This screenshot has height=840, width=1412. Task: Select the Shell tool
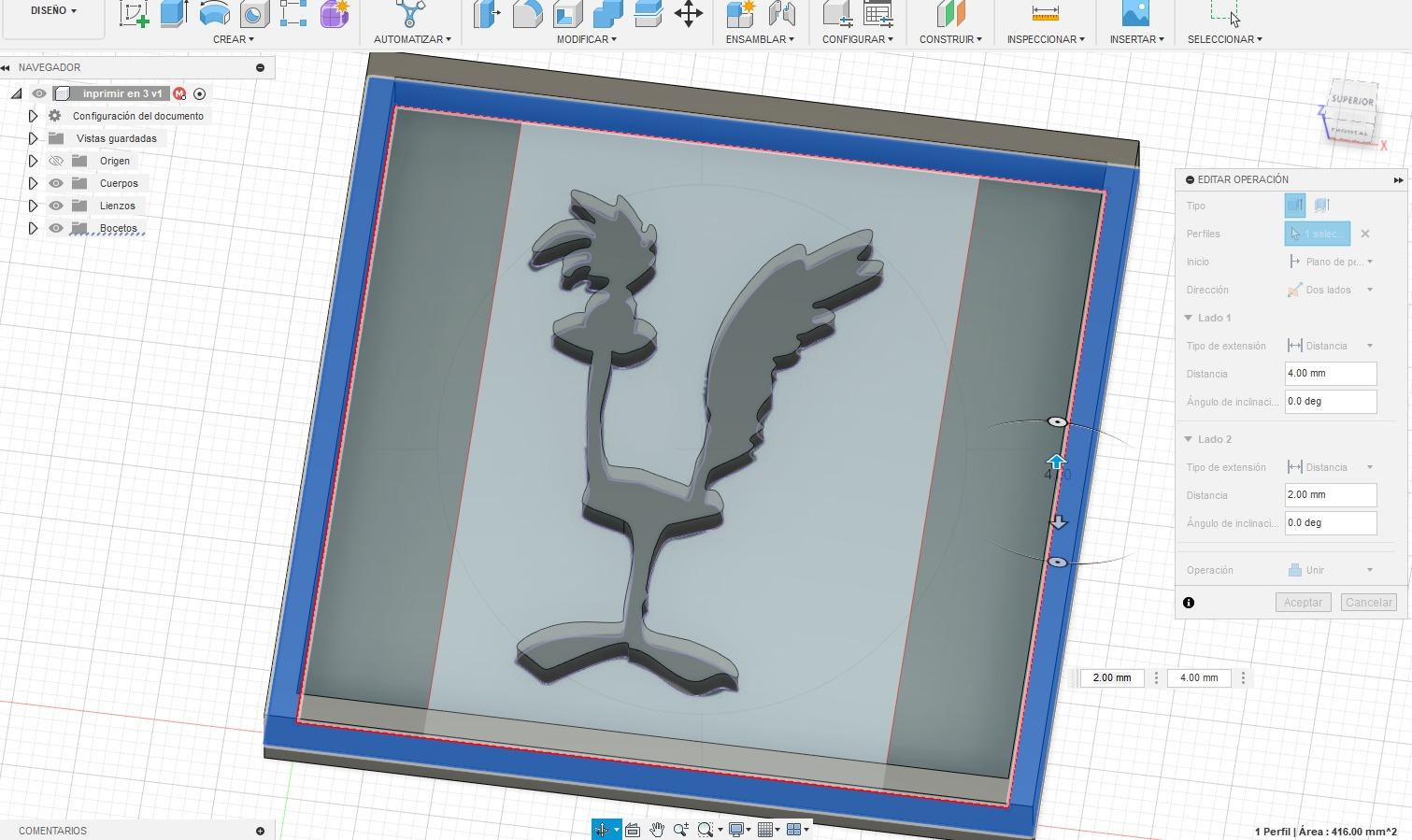(x=567, y=13)
